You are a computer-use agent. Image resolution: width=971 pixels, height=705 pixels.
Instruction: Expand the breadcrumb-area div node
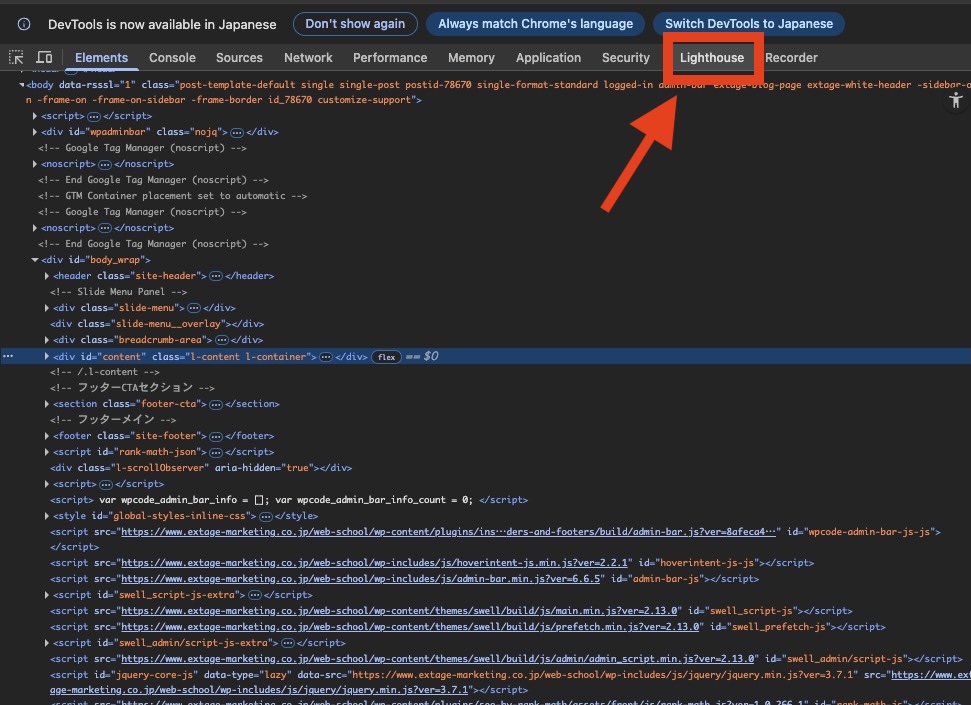point(47,340)
